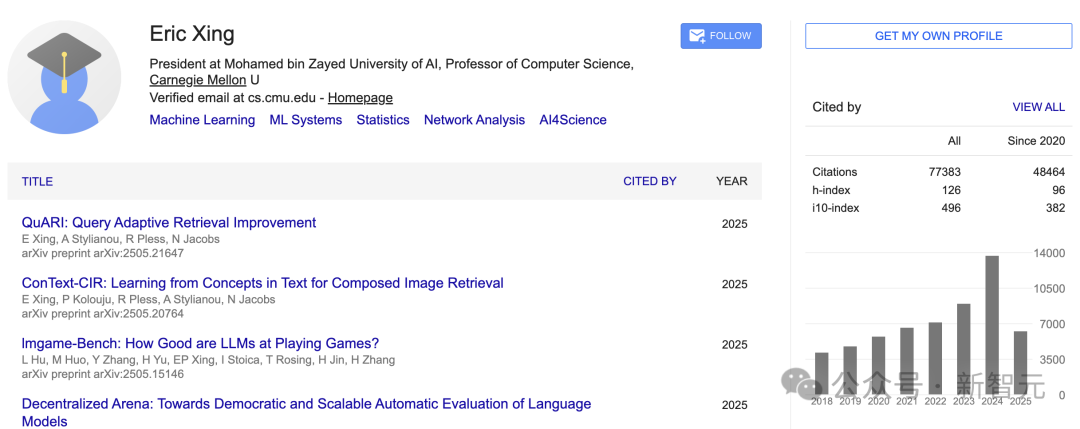Open the Decentralized Arena paper entry

click(x=306, y=404)
